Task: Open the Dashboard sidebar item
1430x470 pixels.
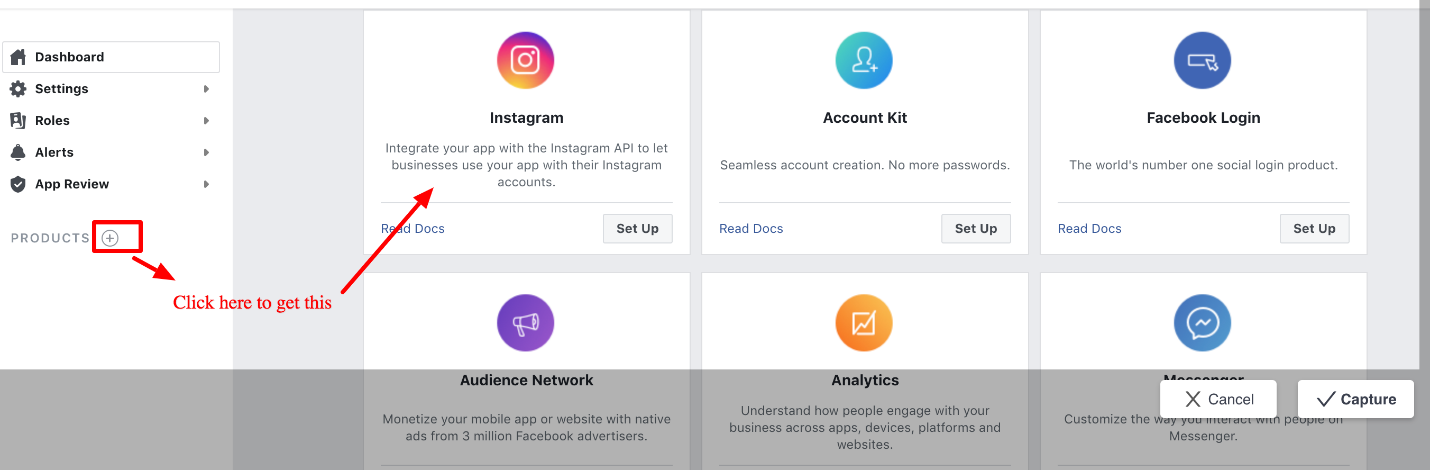Action: (111, 57)
